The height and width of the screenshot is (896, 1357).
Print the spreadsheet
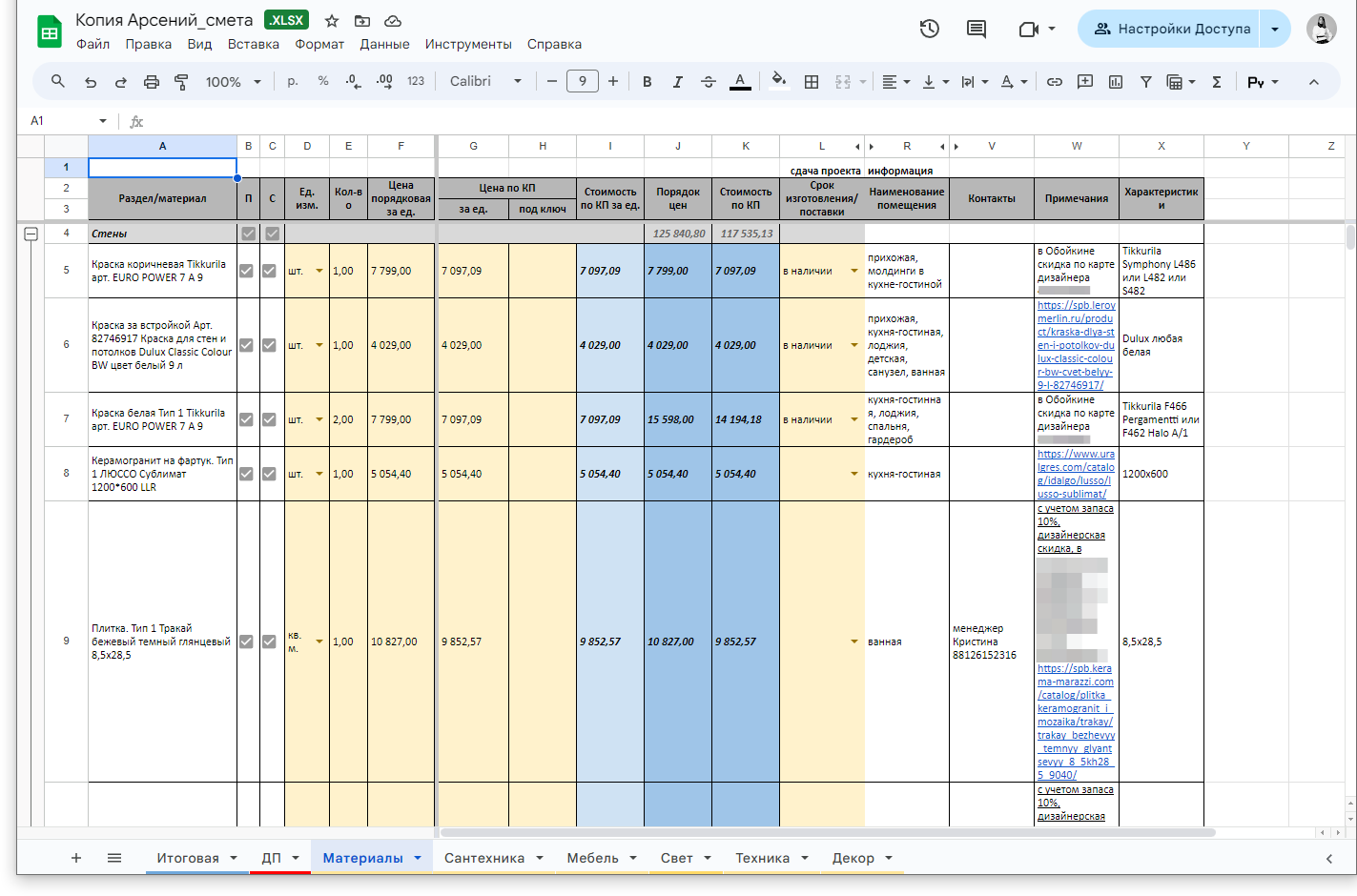(x=152, y=82)
